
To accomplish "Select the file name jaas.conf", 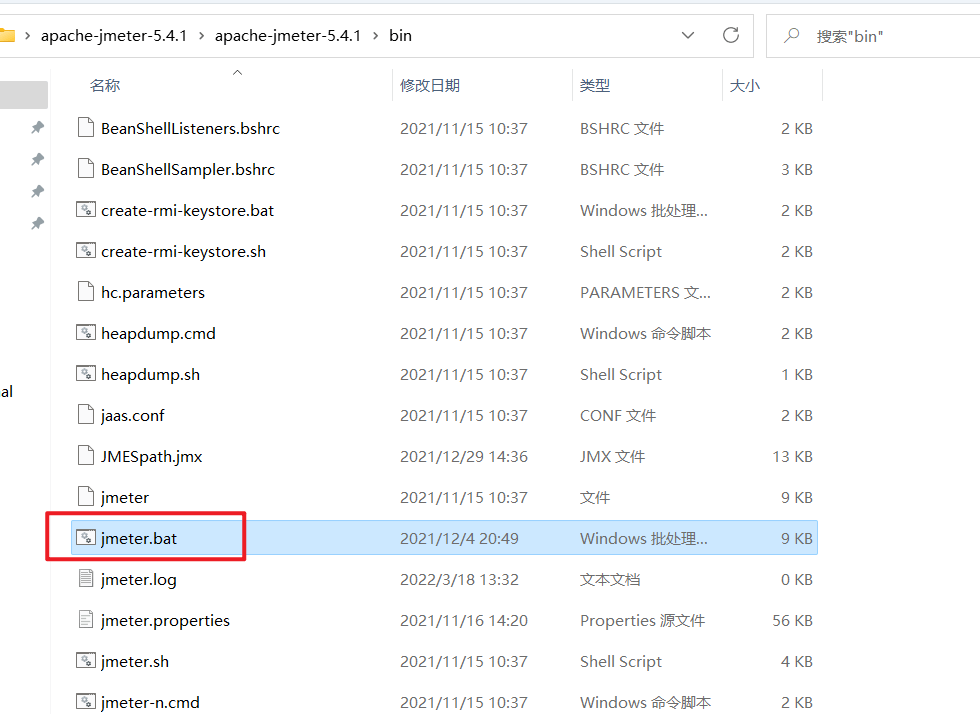I will (132, 416).
